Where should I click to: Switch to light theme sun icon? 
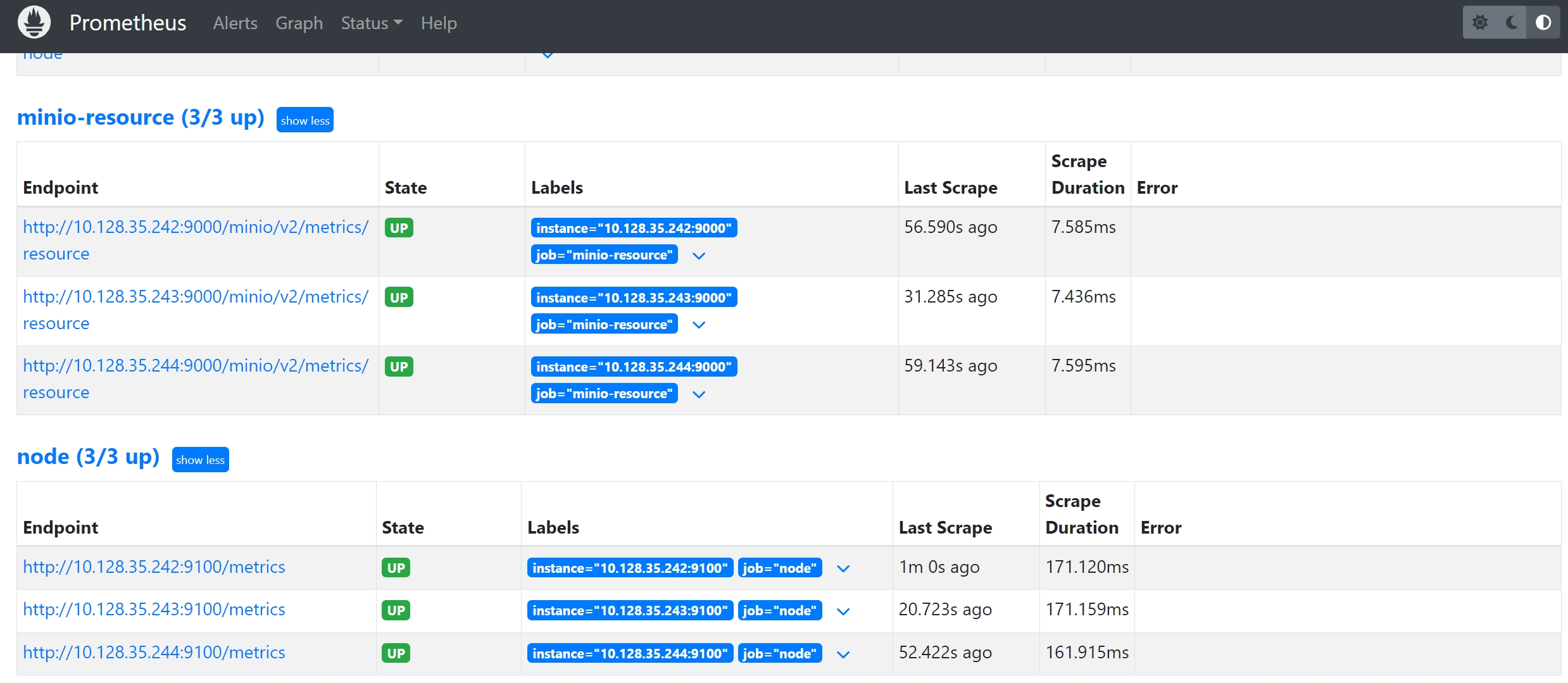coord(1480,23)
